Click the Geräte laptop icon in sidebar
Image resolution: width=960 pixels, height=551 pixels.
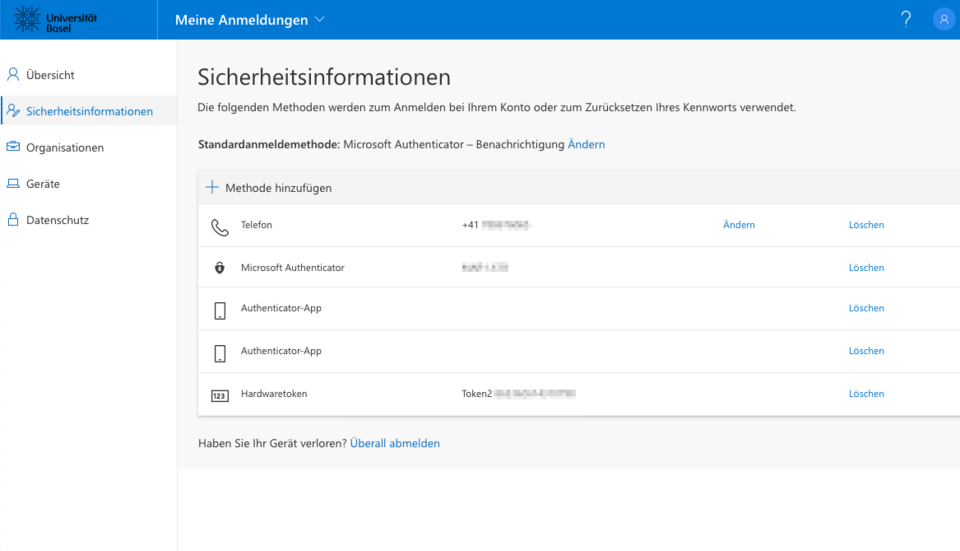13,184
